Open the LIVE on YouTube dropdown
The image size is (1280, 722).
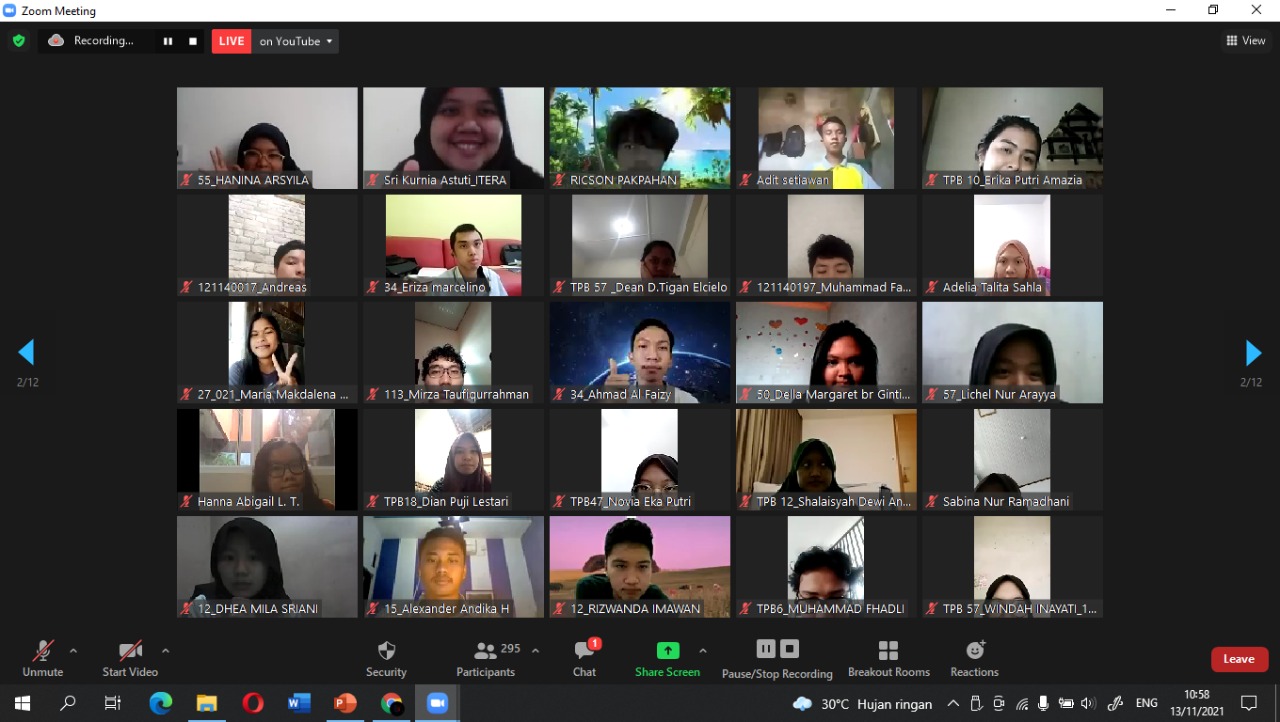tap(296, 41)
